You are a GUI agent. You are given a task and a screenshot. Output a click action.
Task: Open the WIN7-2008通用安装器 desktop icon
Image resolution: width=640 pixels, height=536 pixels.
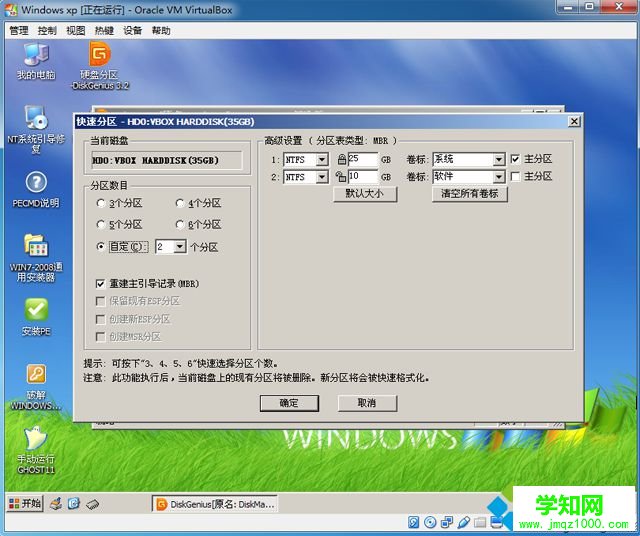point(36,258)
